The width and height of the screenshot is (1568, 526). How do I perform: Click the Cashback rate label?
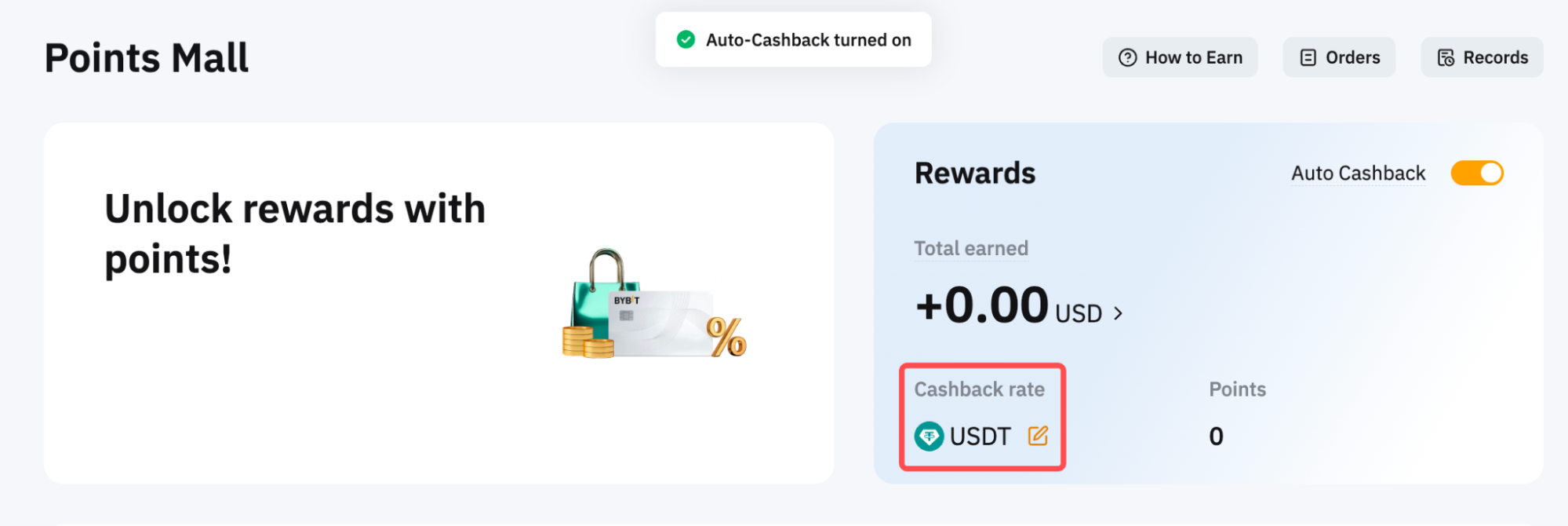979,389
